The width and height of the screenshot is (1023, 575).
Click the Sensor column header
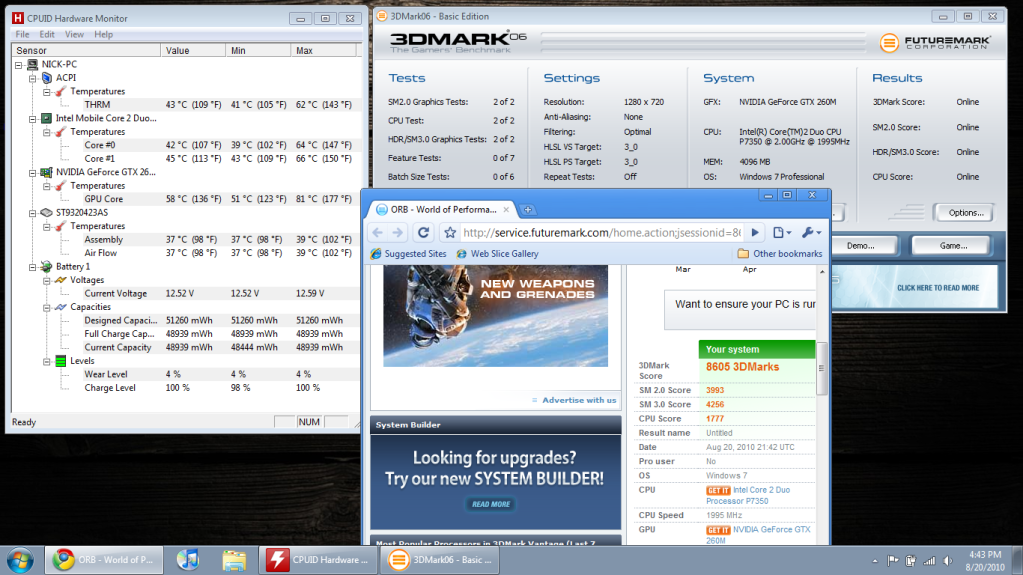[86, 50]
